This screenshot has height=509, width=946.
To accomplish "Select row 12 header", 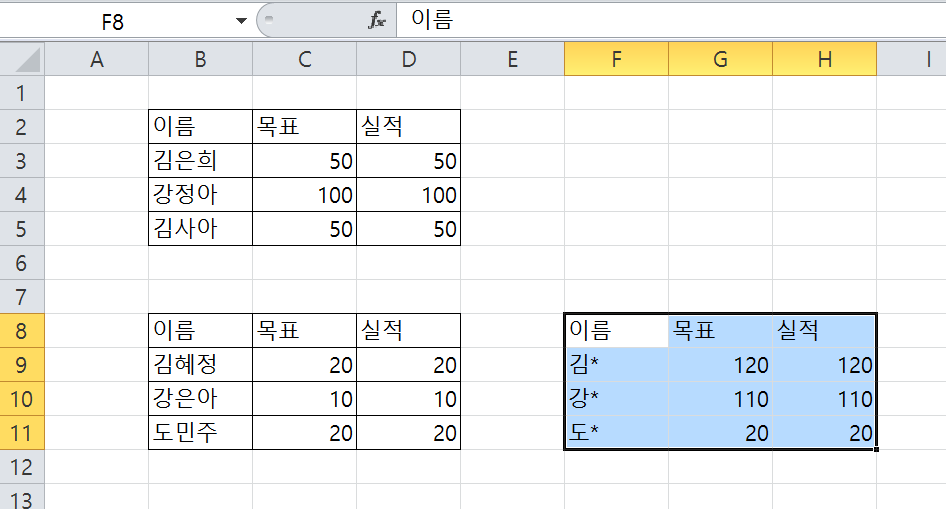I will (23, 467).
